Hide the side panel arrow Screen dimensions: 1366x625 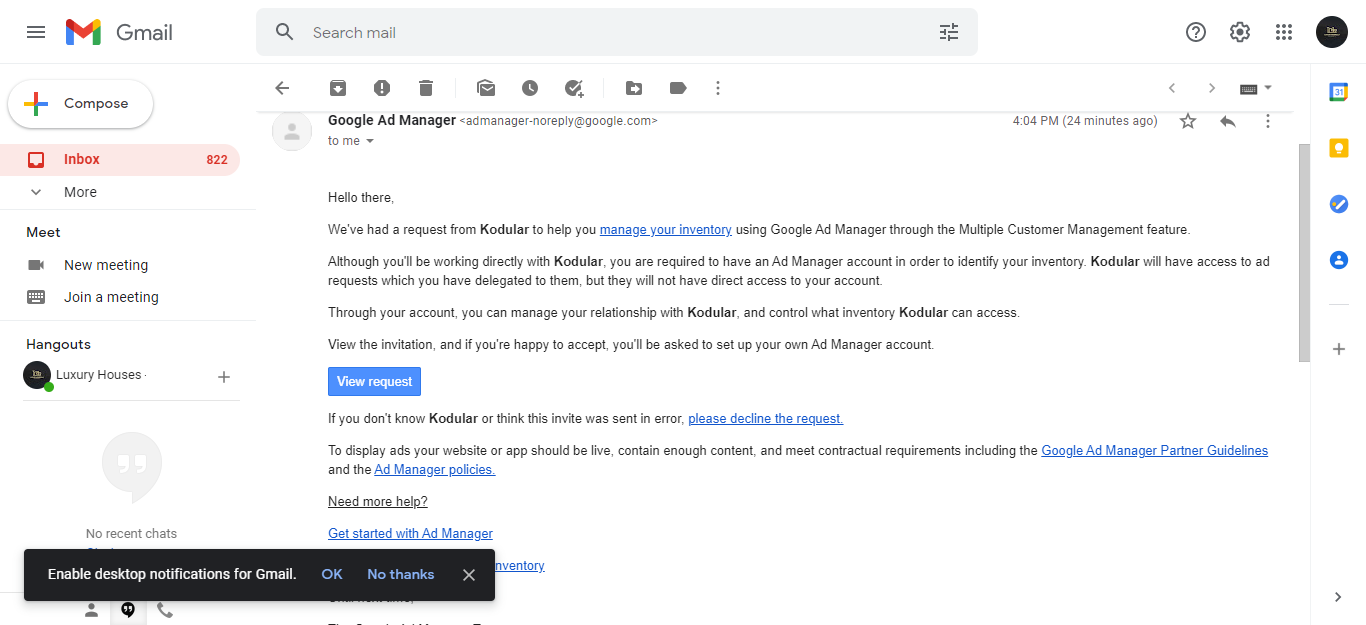(1339, 597)
